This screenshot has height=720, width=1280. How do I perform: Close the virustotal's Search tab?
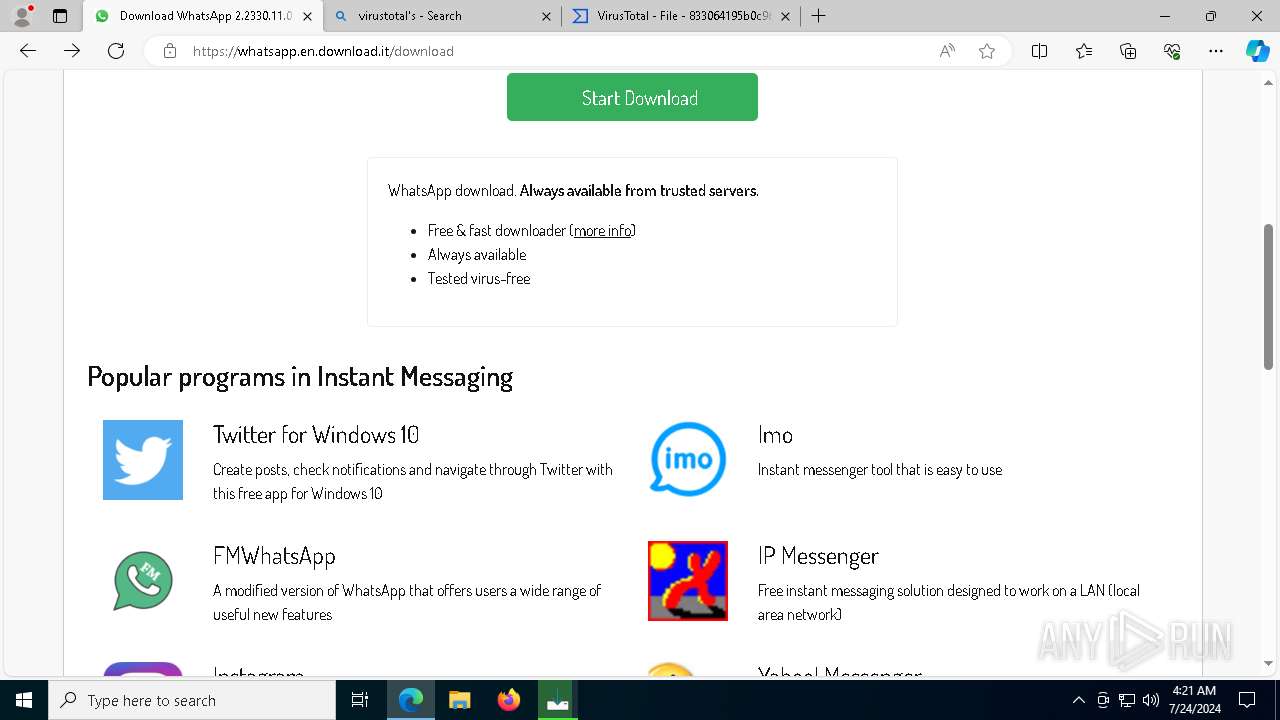click(x=546, y=16)
